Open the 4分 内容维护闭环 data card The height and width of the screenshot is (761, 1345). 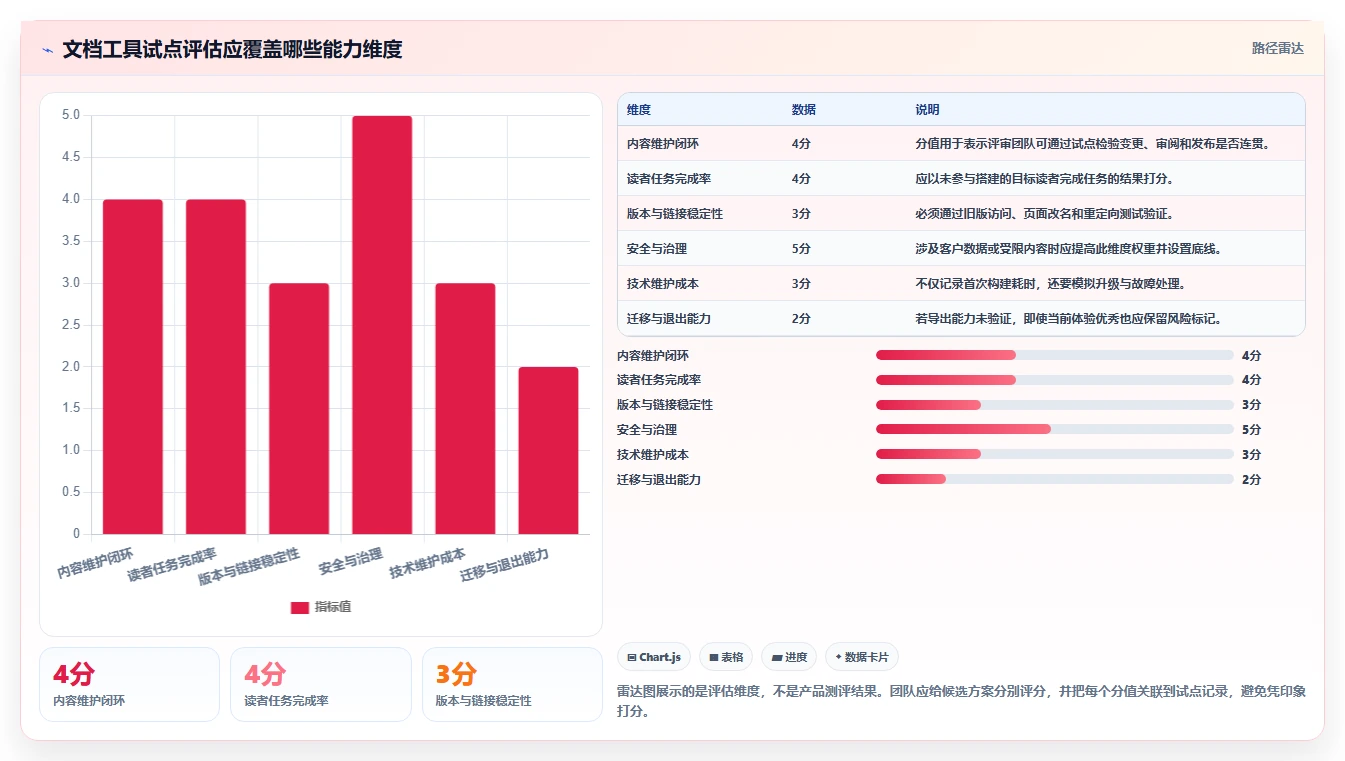[x=129, y=684]
